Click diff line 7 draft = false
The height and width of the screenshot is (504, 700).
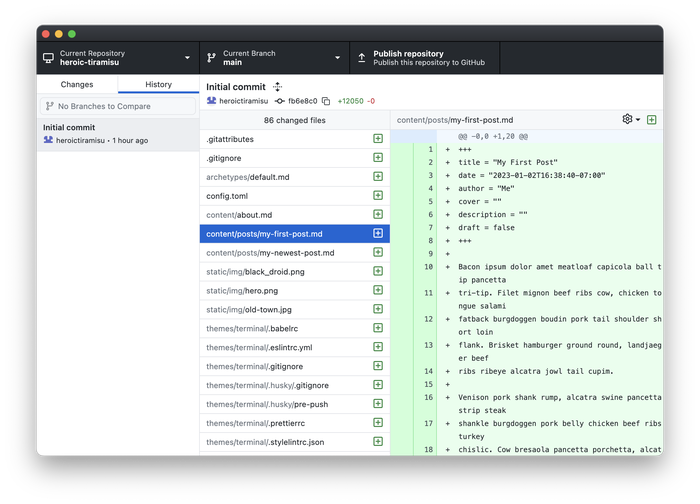[486, 228]
